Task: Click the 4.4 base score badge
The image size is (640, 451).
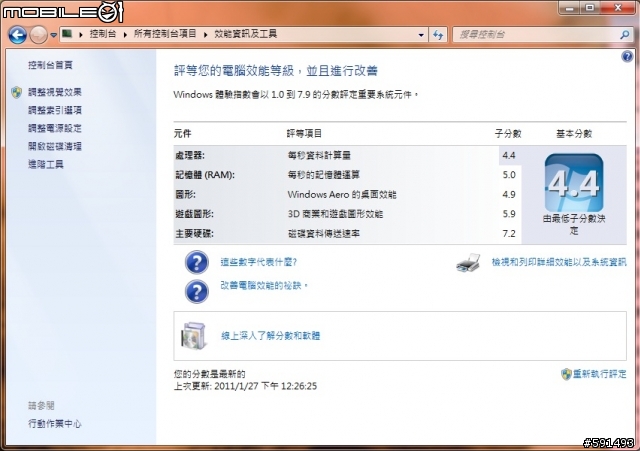Action: (x=574, y=183)
